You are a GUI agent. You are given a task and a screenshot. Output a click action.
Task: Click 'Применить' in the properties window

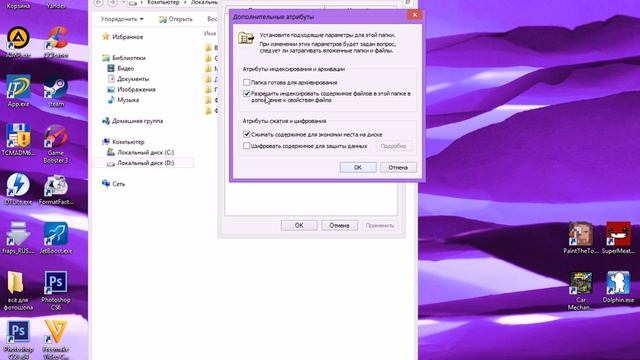pyautogui.click(x=380, y=225)
